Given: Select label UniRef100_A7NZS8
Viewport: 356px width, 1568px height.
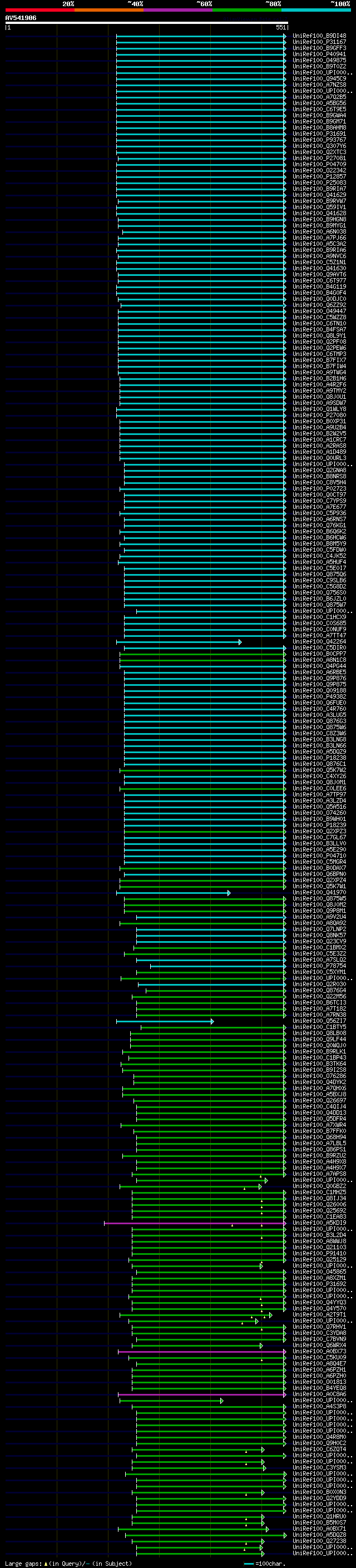Looking at the screenshot, I should click(319, 85).
